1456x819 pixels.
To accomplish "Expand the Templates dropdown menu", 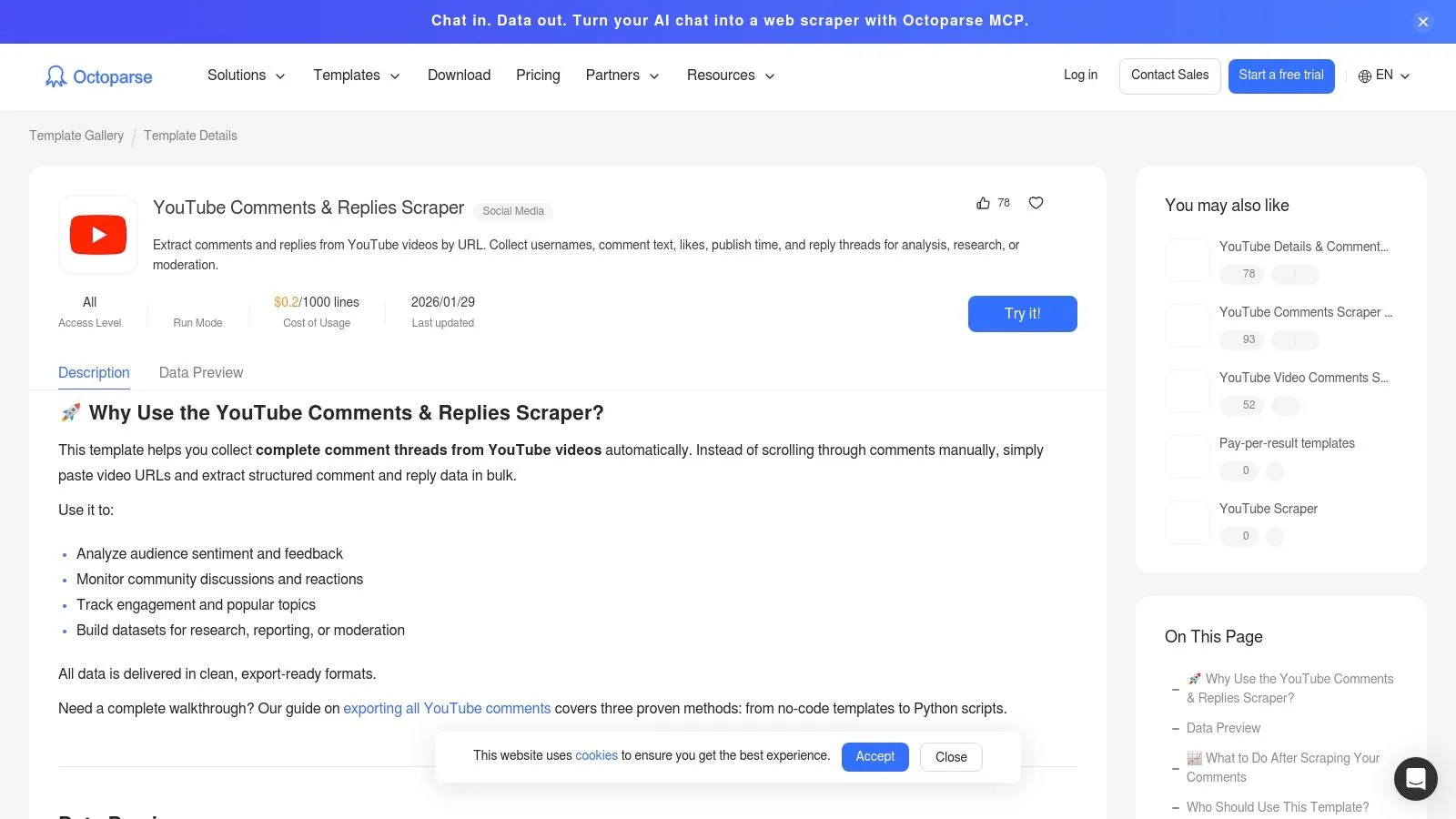I will 356,76.
